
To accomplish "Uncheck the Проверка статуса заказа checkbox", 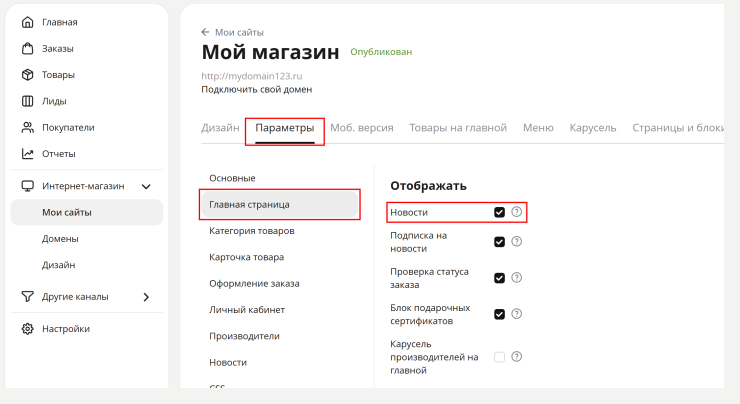I will click(499, 278).
